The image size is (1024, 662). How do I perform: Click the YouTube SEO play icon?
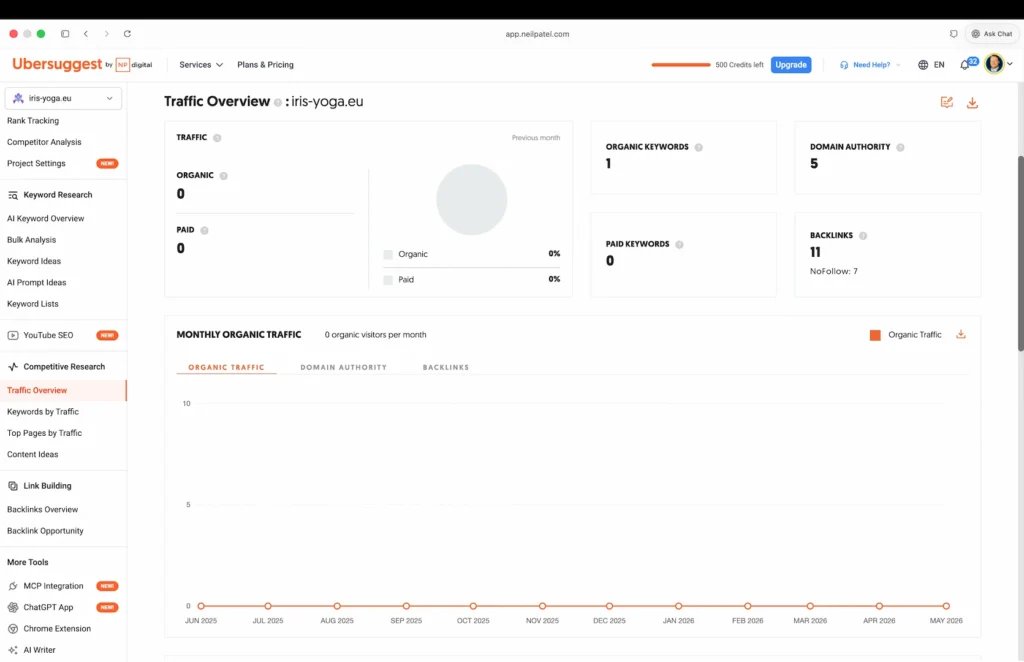[x=12, y=336]
